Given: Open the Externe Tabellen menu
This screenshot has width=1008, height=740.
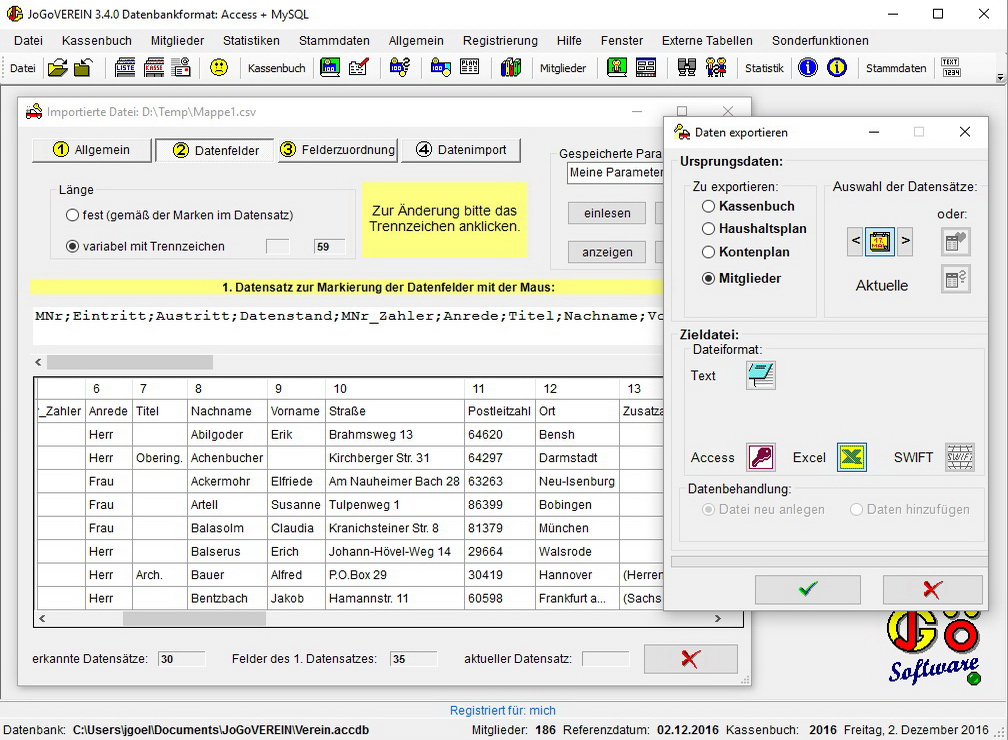Looking at the screenshot, I should 707,41.
